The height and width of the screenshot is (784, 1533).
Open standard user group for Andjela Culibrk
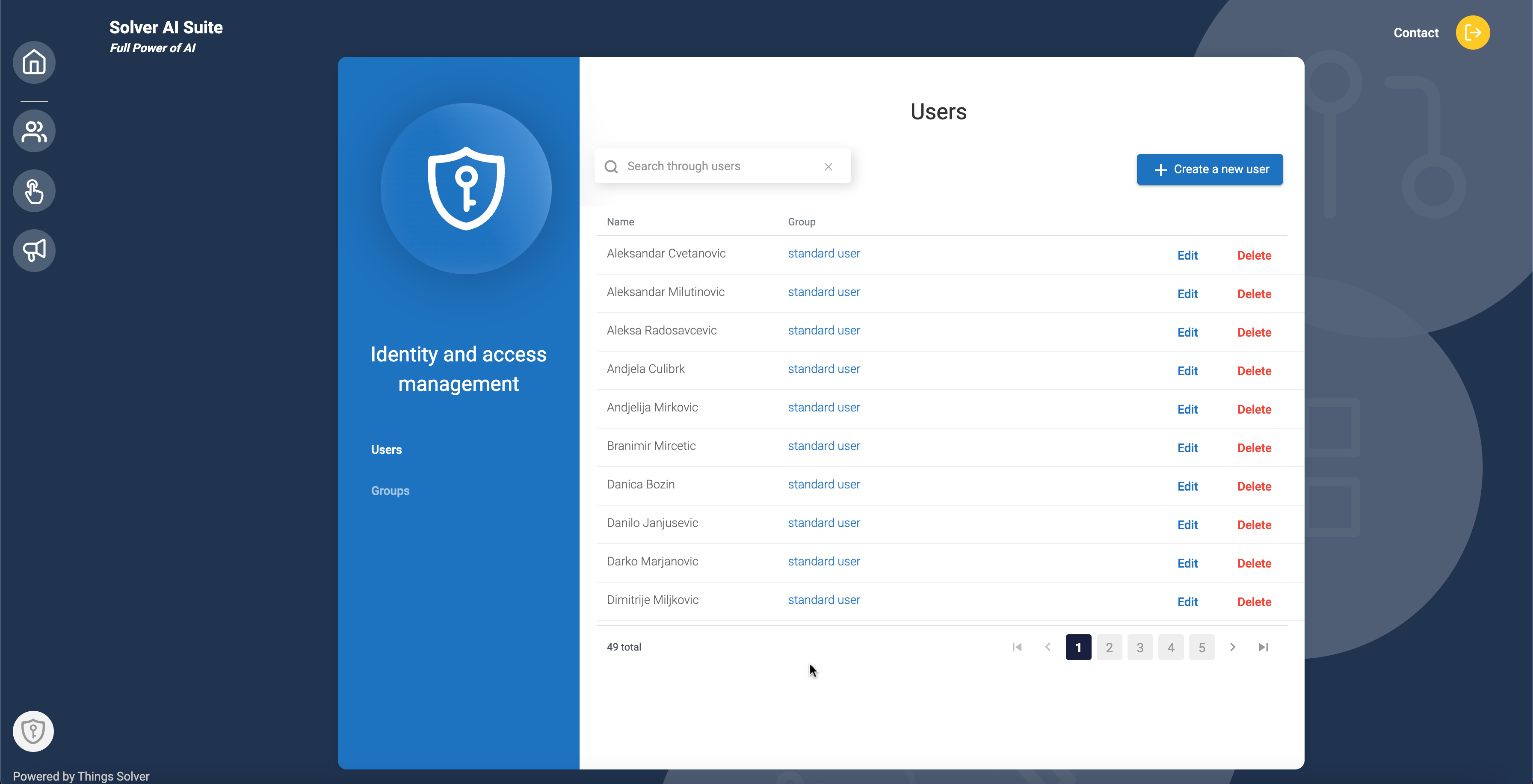tap(824, 369)
